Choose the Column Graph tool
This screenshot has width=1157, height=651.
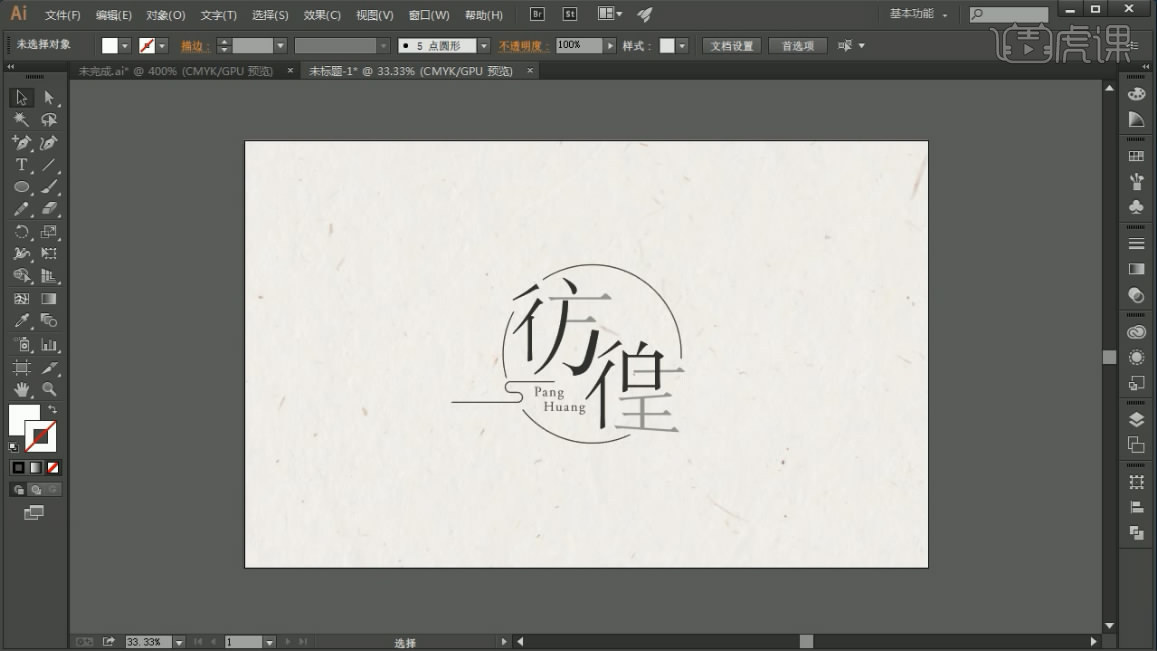coord(49,345)
